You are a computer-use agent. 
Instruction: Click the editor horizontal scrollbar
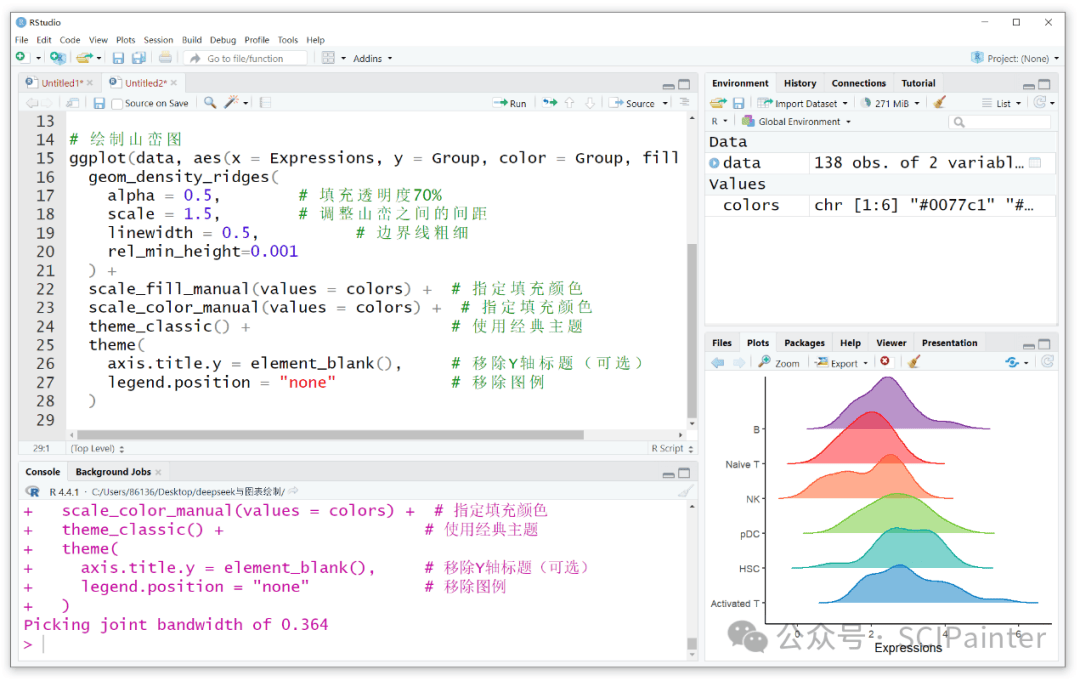click(329, 435)
